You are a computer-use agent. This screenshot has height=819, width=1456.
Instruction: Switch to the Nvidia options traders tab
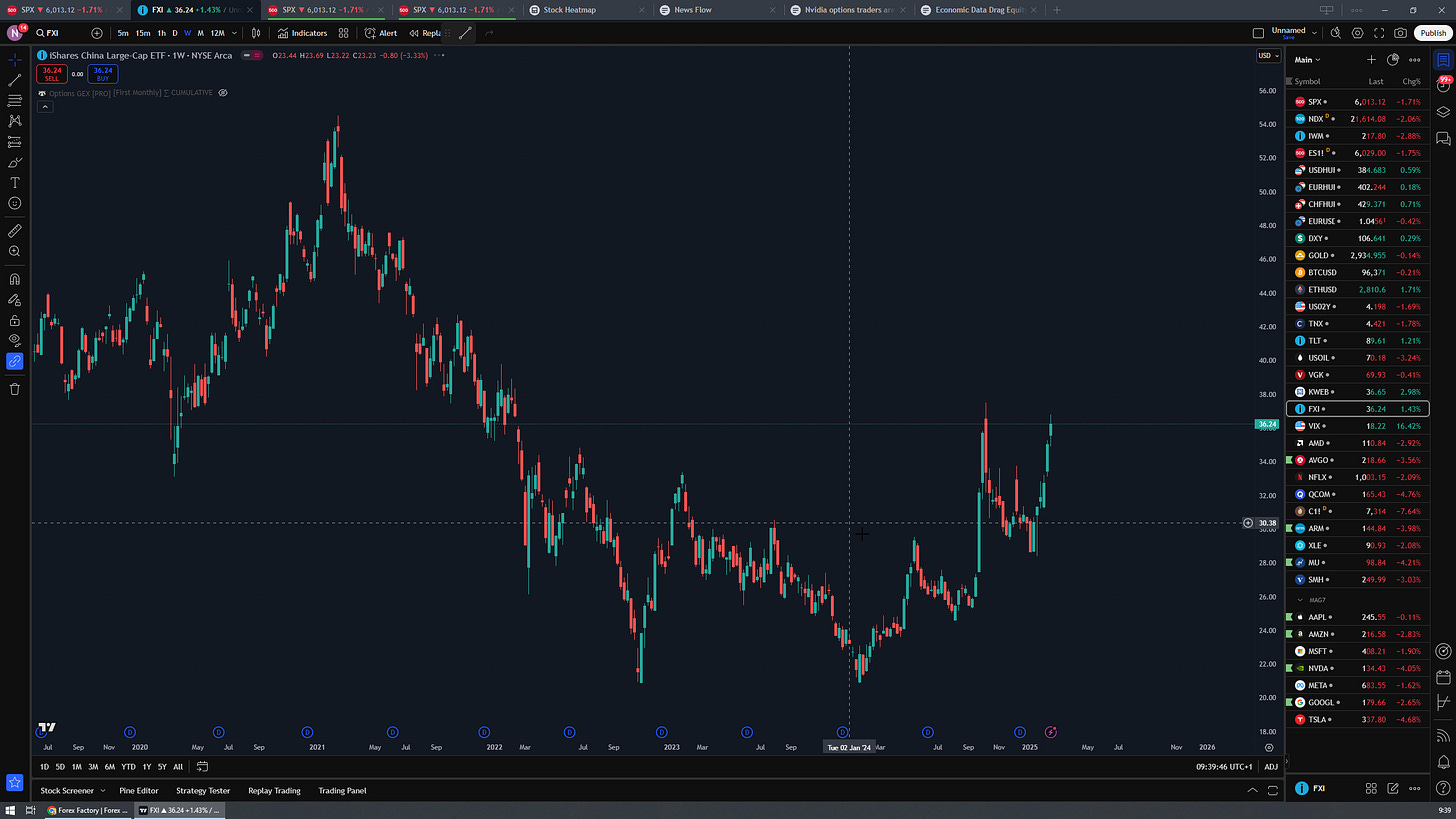coord(849,10)
